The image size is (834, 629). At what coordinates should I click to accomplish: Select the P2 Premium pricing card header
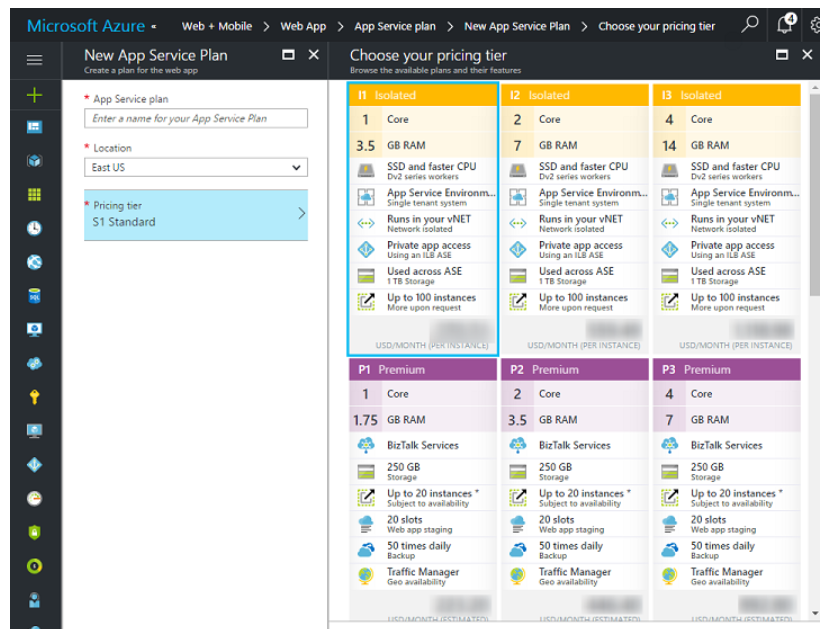pos(575,370)
